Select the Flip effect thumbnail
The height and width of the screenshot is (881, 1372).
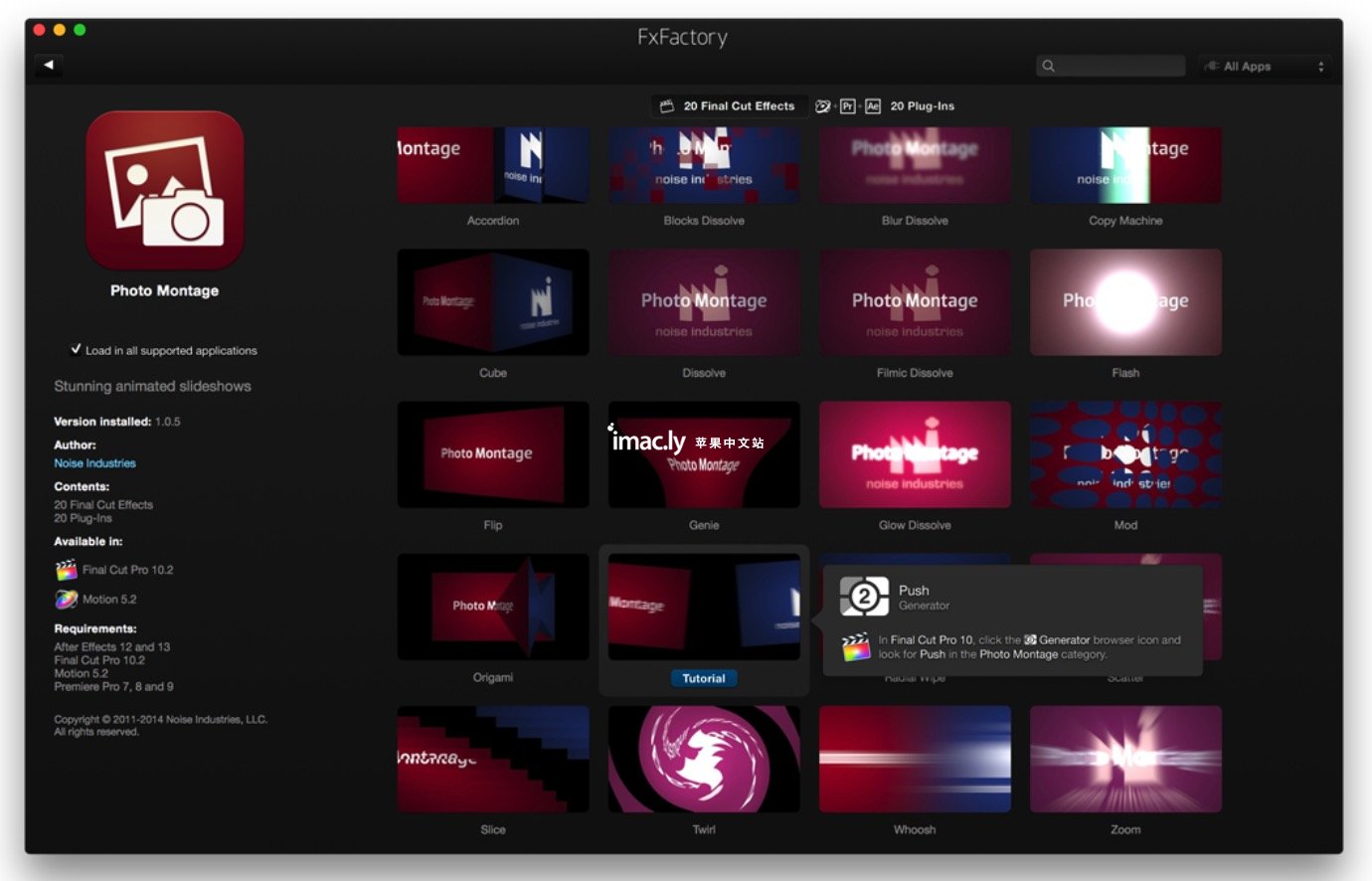tap(493, 454)
